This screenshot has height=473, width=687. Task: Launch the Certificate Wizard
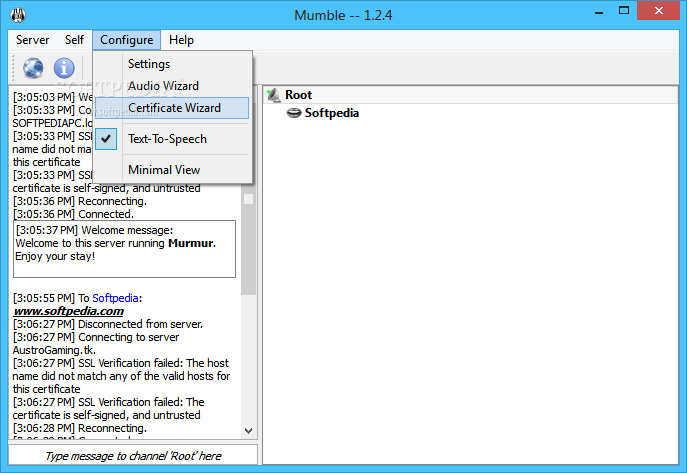point(172,108)
